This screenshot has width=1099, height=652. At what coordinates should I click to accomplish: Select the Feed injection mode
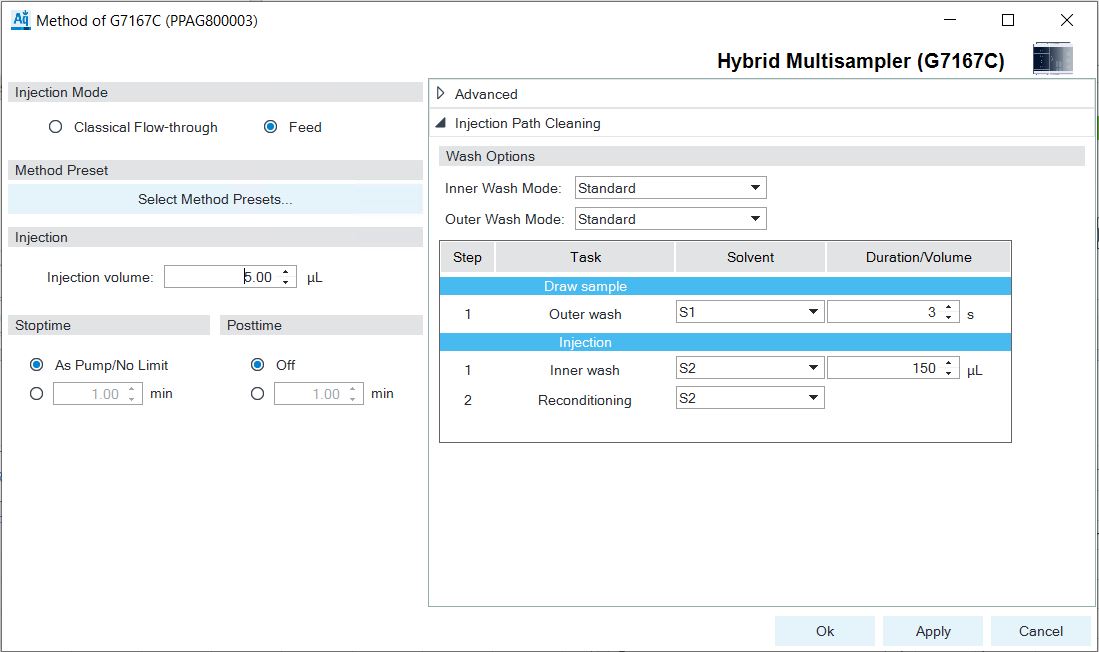click(x=270, y=127)
